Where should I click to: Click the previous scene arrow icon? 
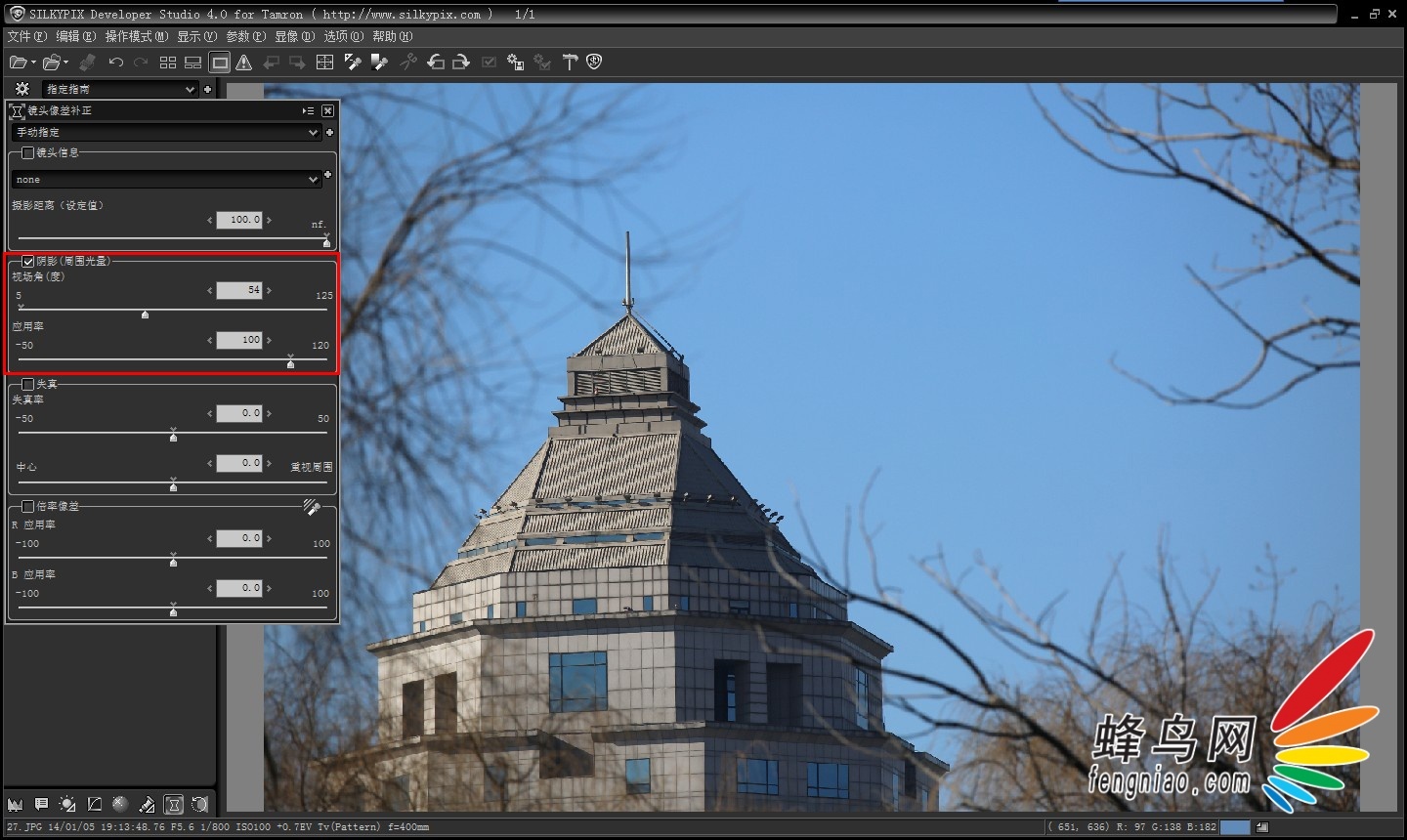(272, 63)
